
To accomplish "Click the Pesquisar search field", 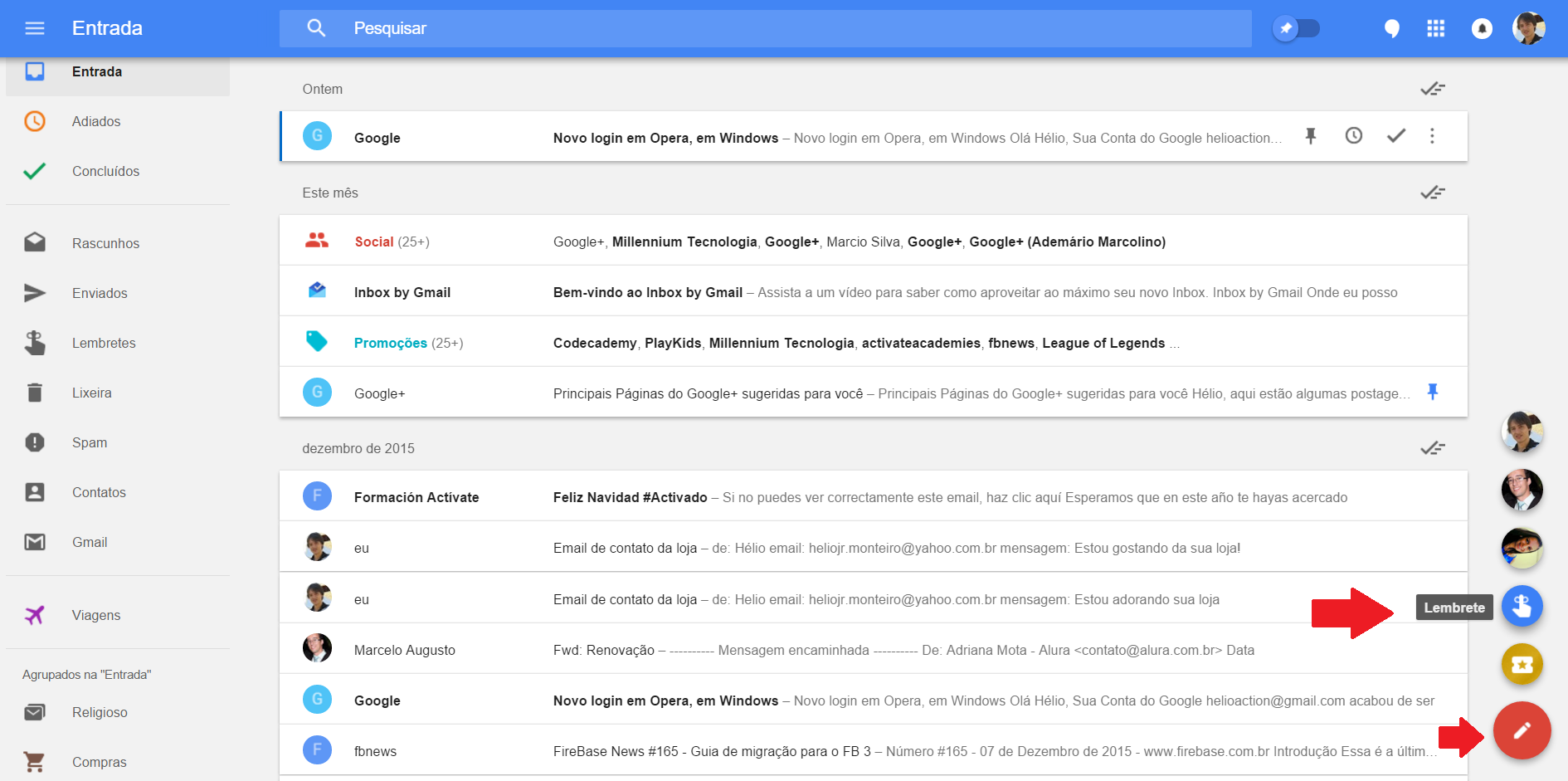I will coord(765,28).
